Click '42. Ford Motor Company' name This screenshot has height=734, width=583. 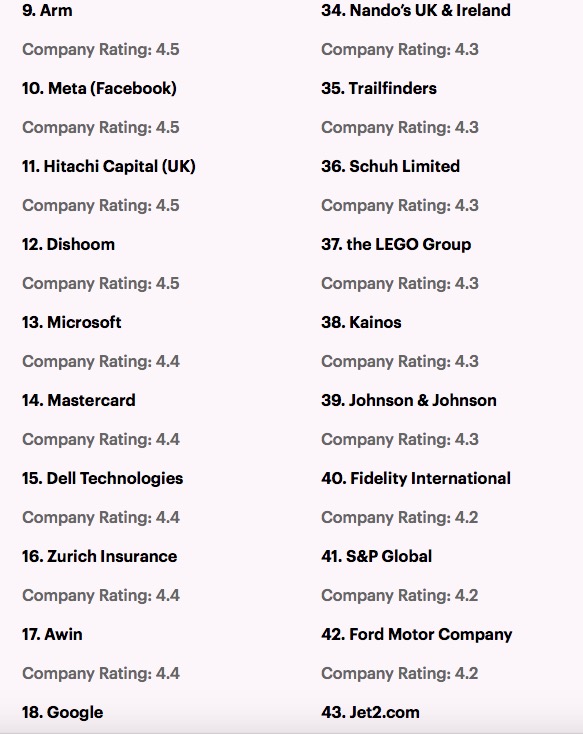pos(417,634)
